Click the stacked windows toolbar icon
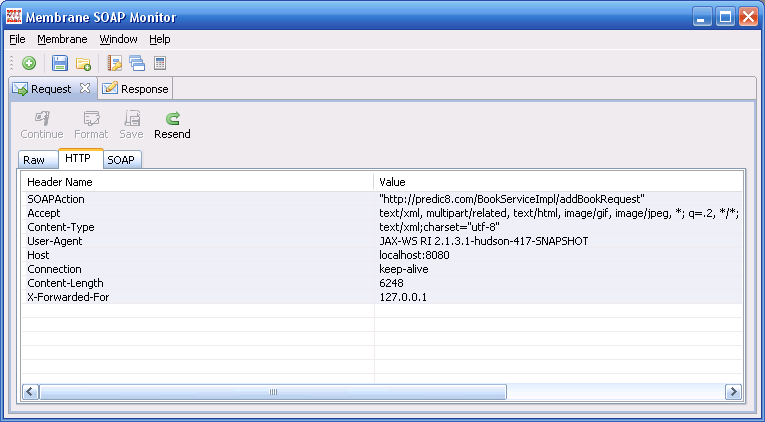Screen dimensions: 765x422 click(x=137, y=63)
